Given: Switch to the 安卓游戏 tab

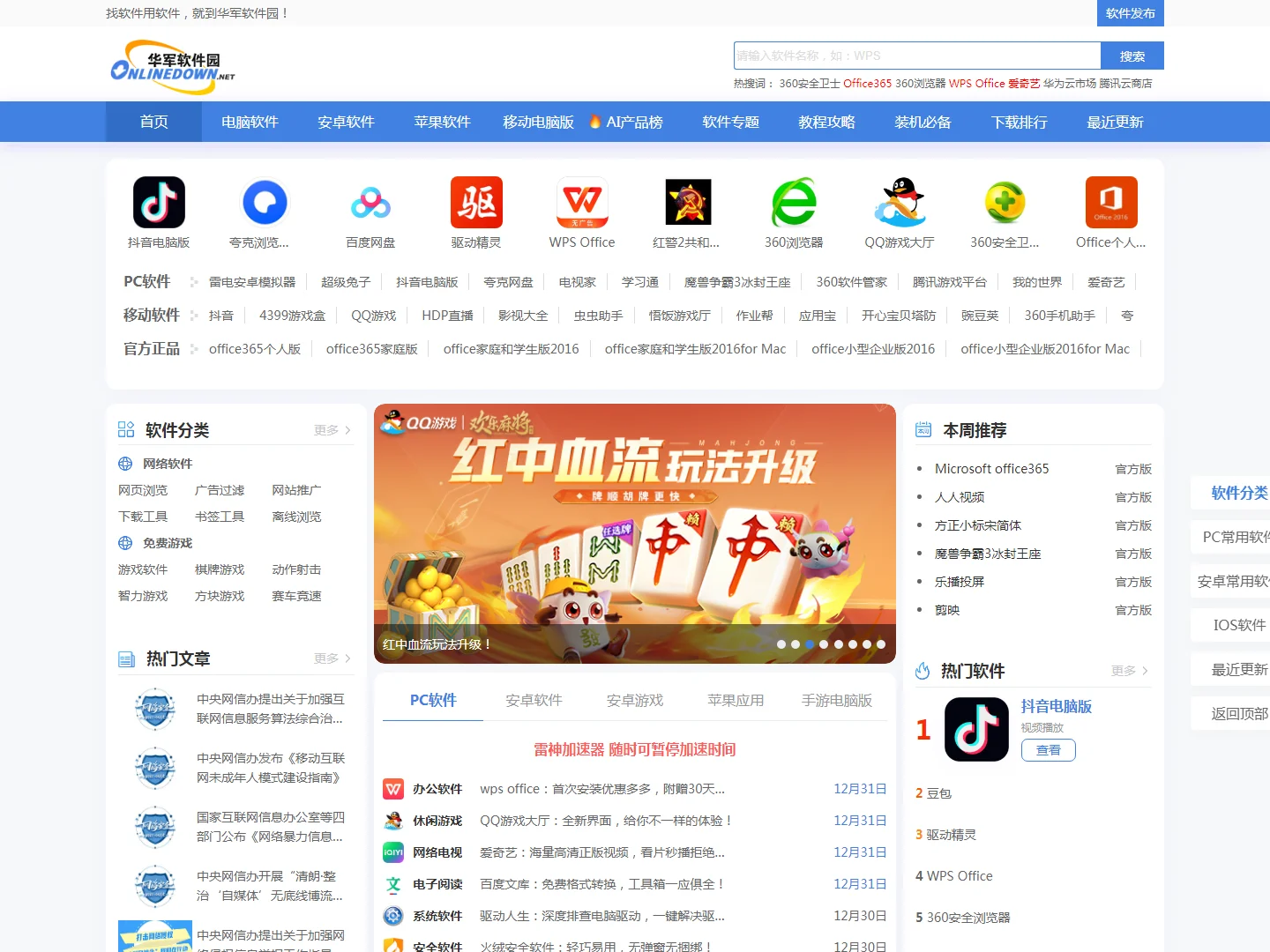Looking at the screenshot, I should (x=635, y=700).
